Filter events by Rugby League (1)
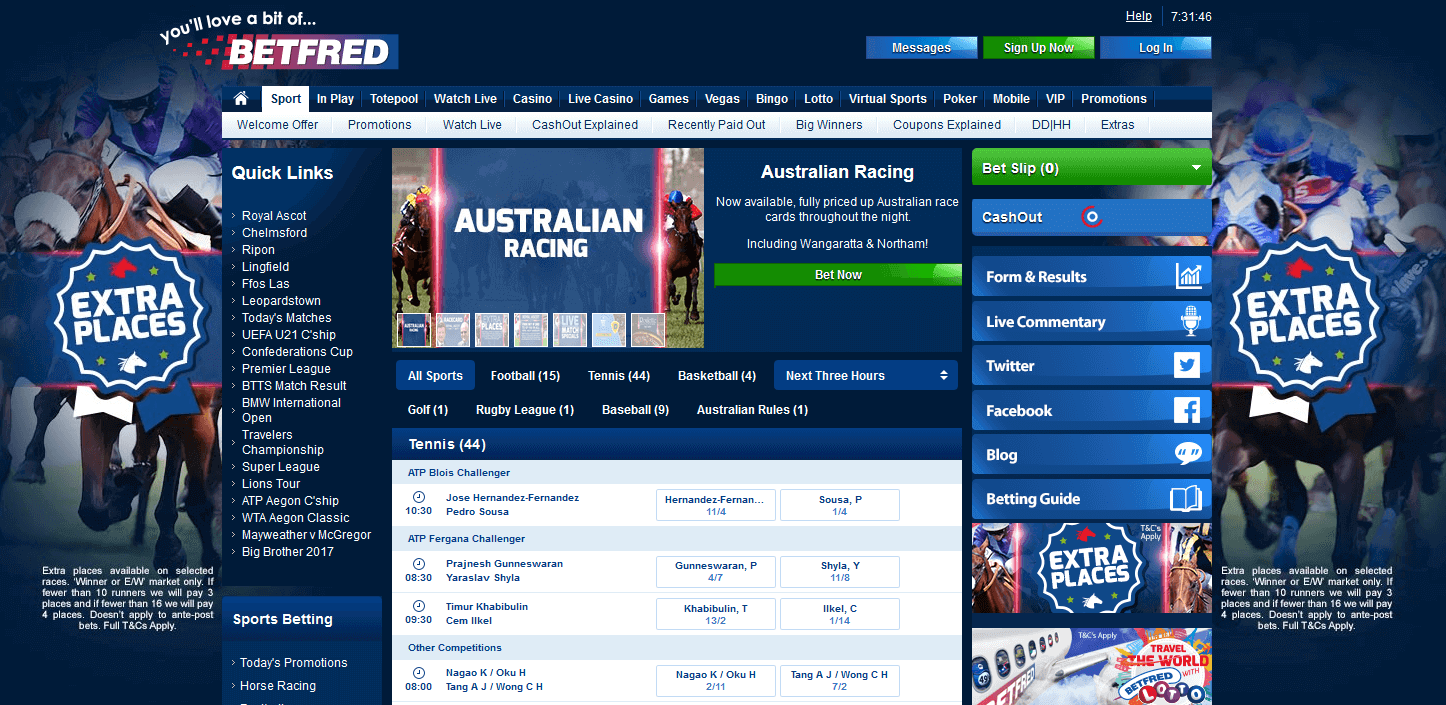Viewport: 1446px width, 705px height. 525,410
